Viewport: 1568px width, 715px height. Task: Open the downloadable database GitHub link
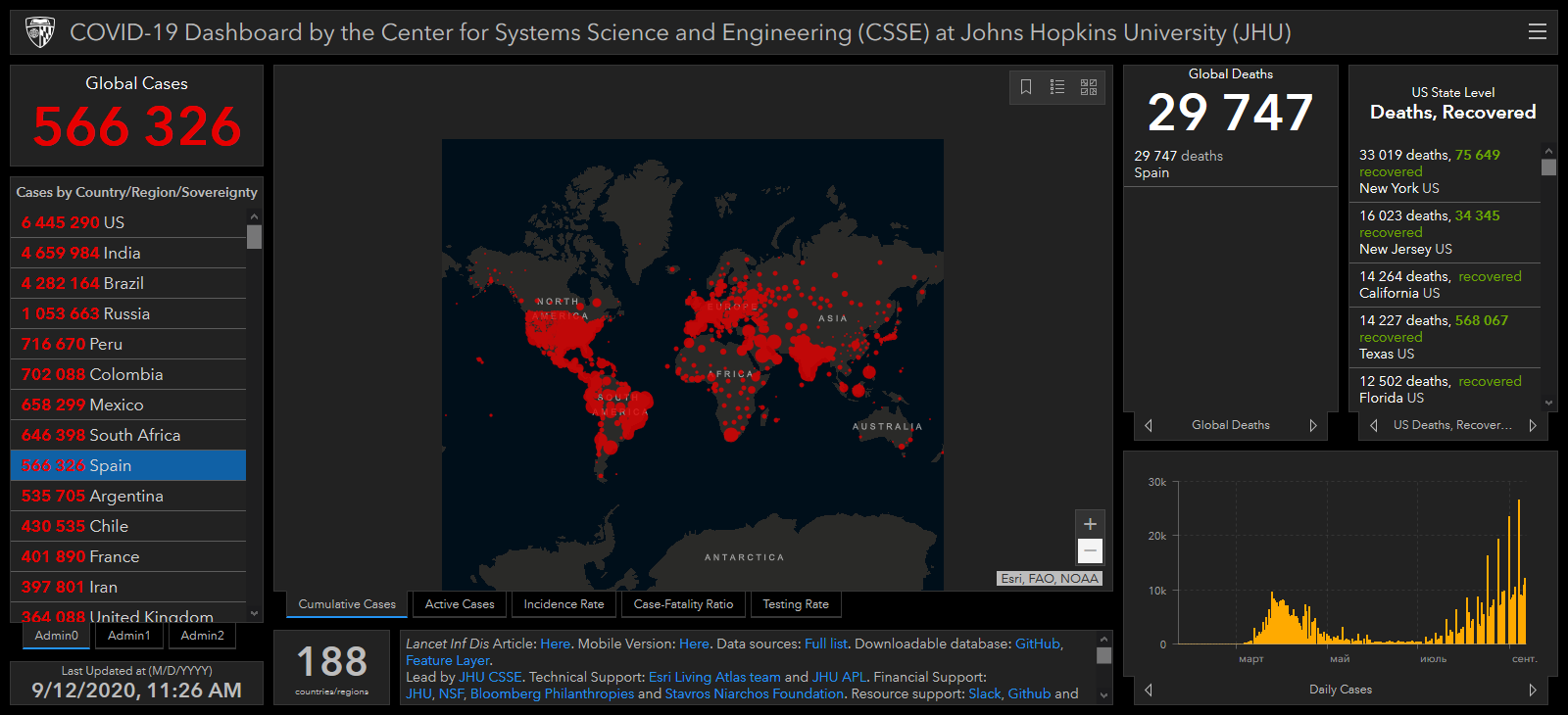[x=1038, y=643]
